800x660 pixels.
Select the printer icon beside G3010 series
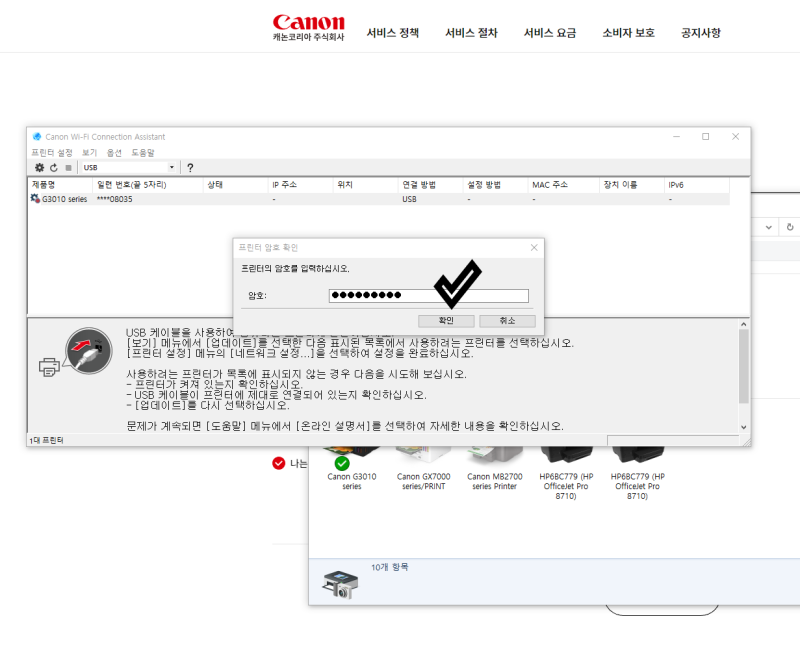[x=36, y=199]
